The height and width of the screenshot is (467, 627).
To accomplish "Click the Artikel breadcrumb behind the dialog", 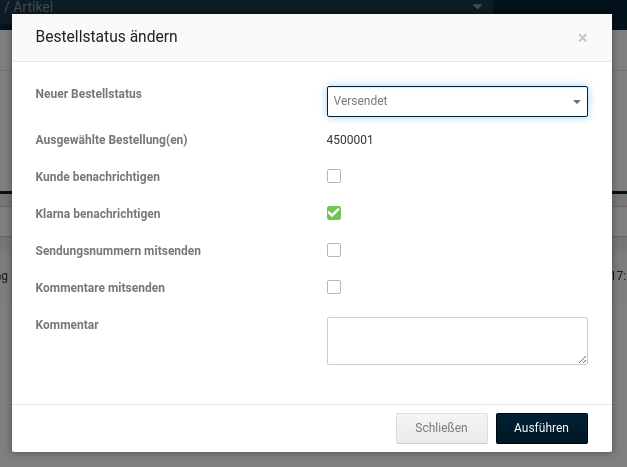I will (35, 6).
